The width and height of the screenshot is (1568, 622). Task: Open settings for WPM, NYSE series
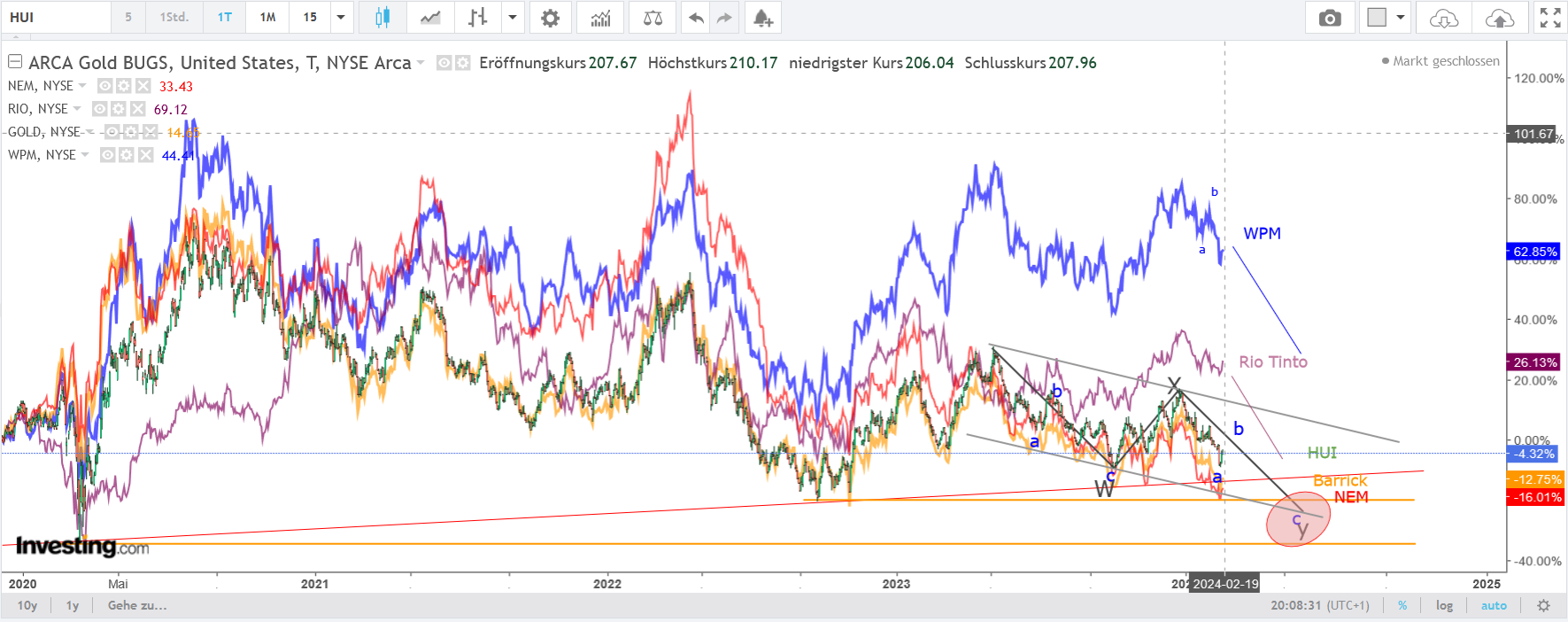click(x=127, y=155)
